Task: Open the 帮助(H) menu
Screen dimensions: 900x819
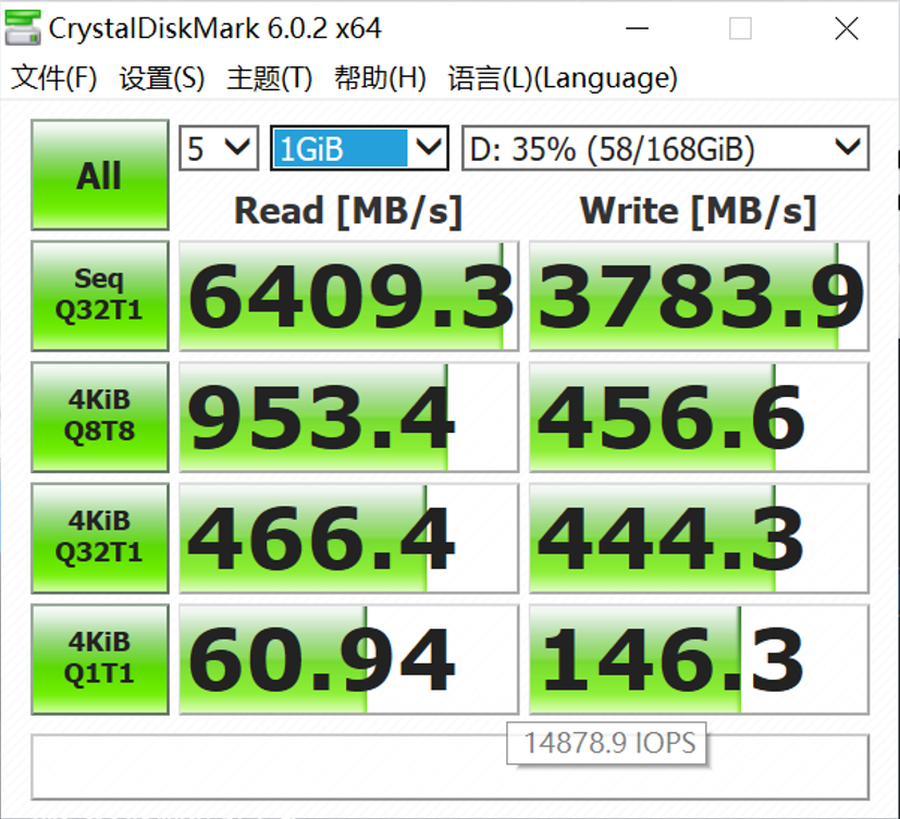Action: [x=380, y=78]
